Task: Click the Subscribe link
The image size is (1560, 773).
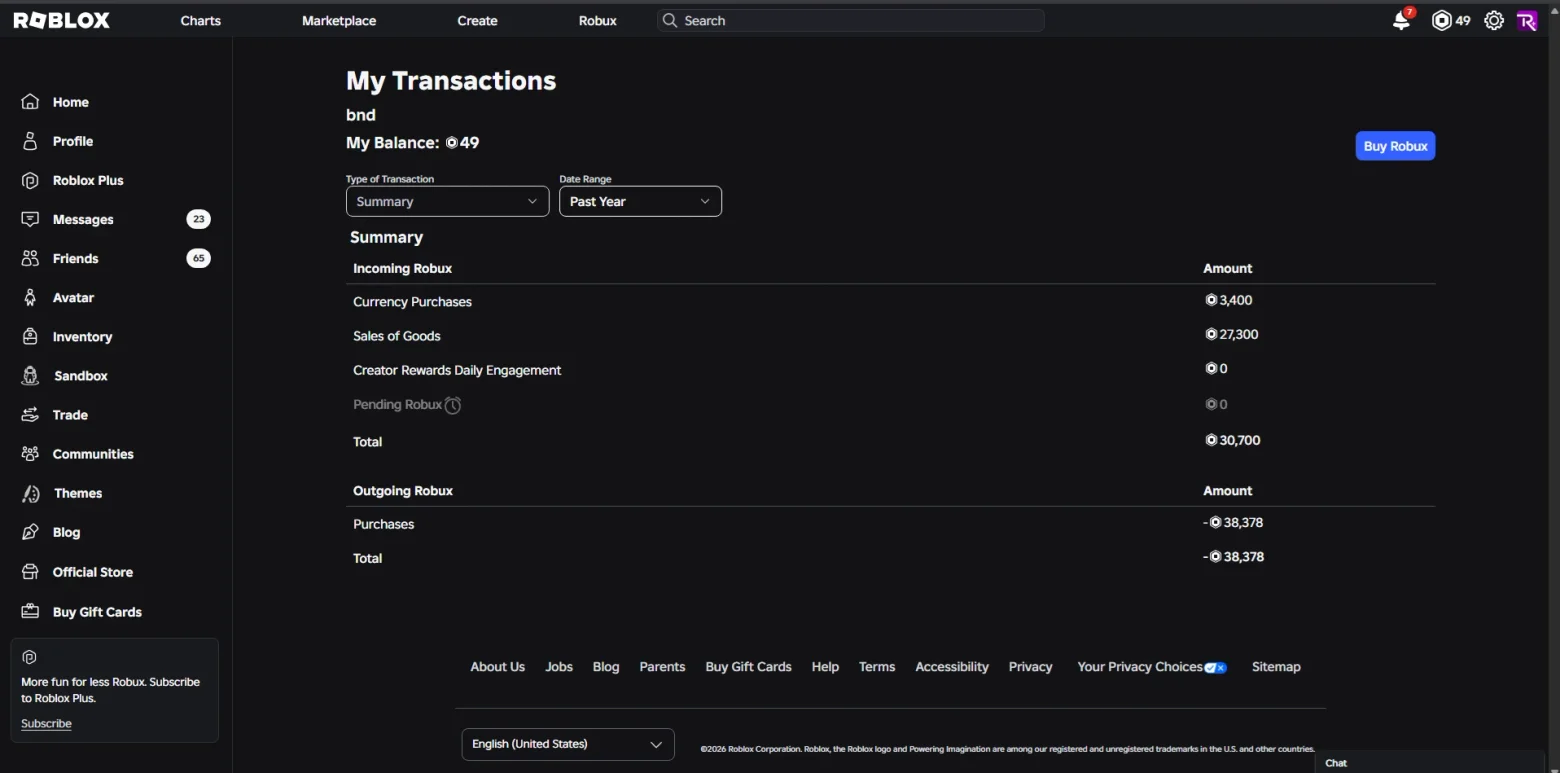Action: (46, 723)
